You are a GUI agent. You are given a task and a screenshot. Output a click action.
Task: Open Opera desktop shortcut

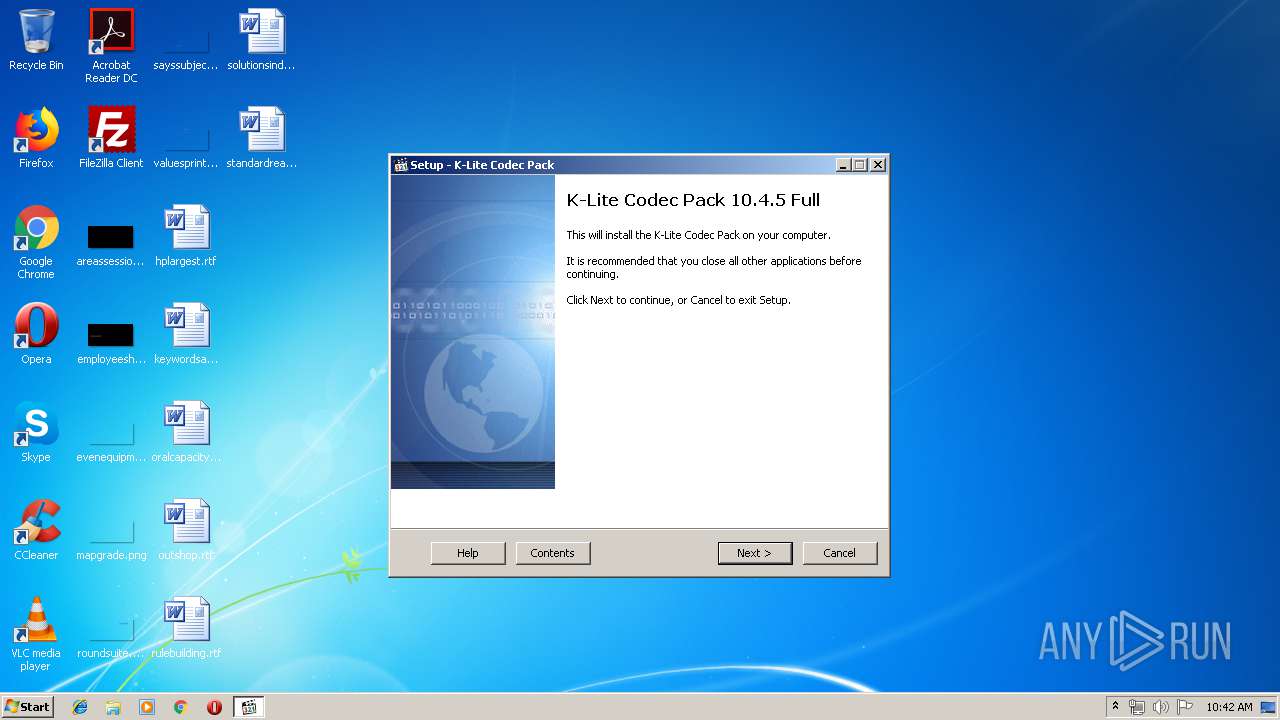(x=36, y=334)
